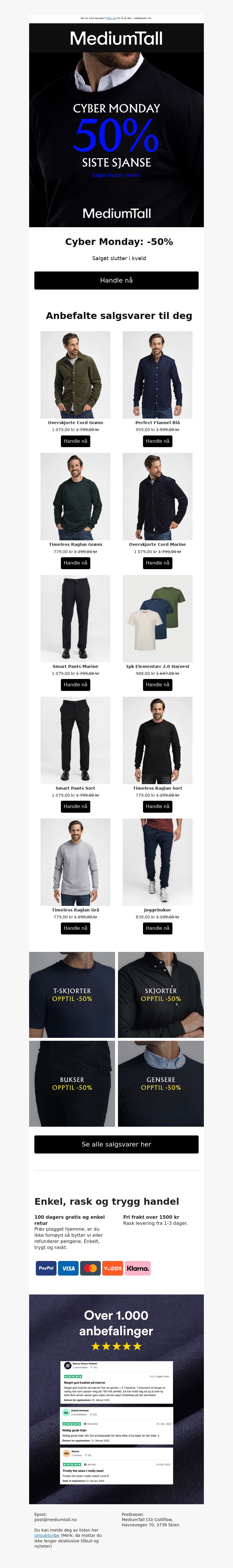Screen dimensions: 233x1568
Task: Open the main Handle nå button
Action: (116, 280)
